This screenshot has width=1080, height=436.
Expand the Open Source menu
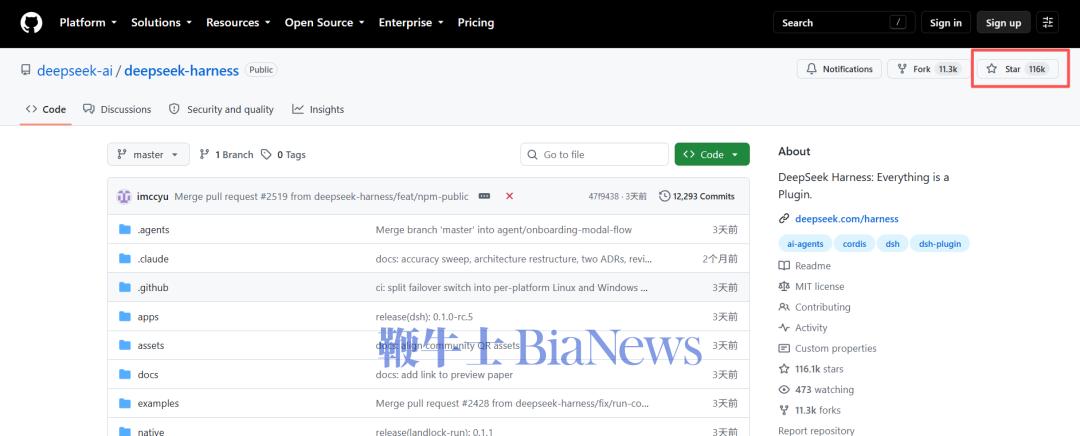click(x=324, y=23)
